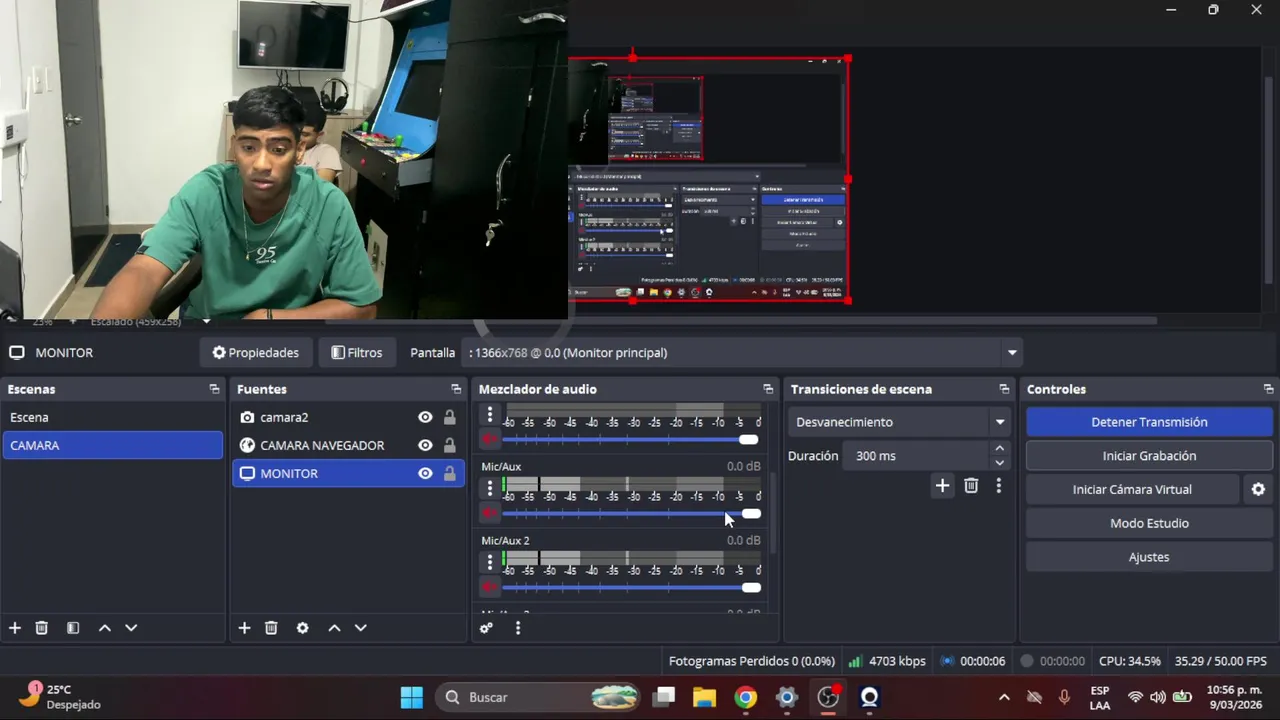This screenshot has height=720, width=1280.
Task: Toggle the lock on the camara2 source
Action: (450, 417)
